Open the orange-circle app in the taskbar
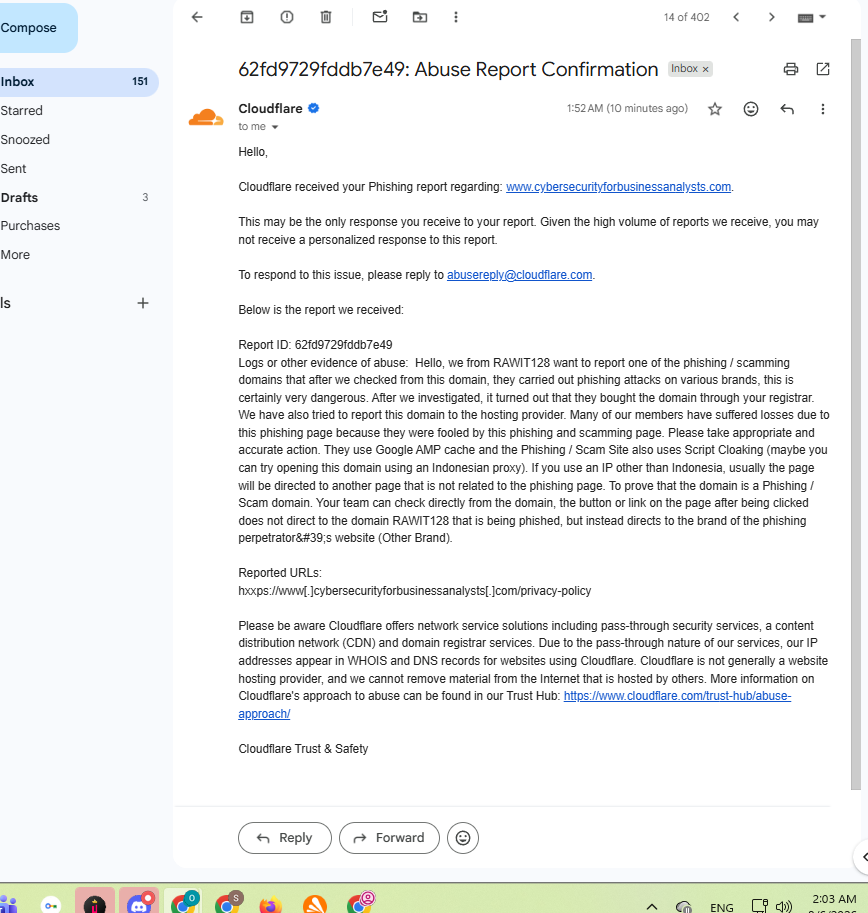 (x=314, y=905)
